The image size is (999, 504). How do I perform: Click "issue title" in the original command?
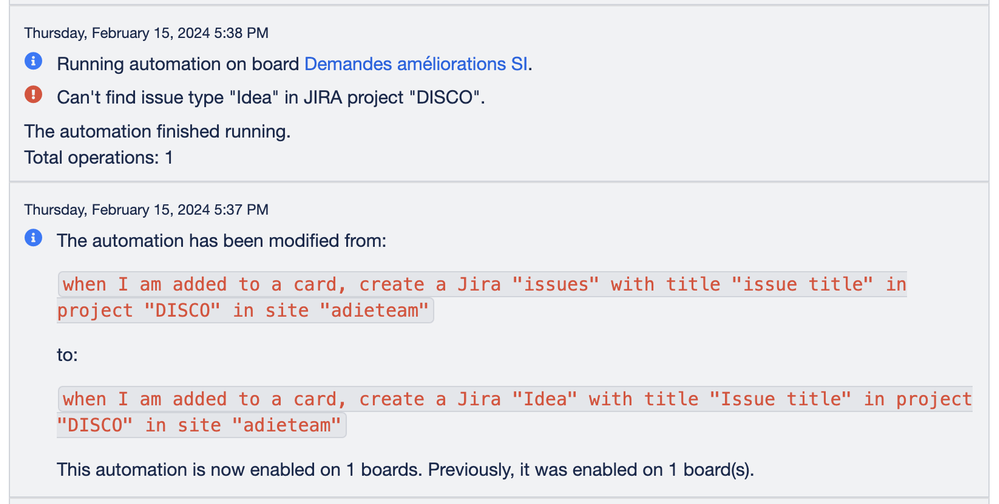803,284
